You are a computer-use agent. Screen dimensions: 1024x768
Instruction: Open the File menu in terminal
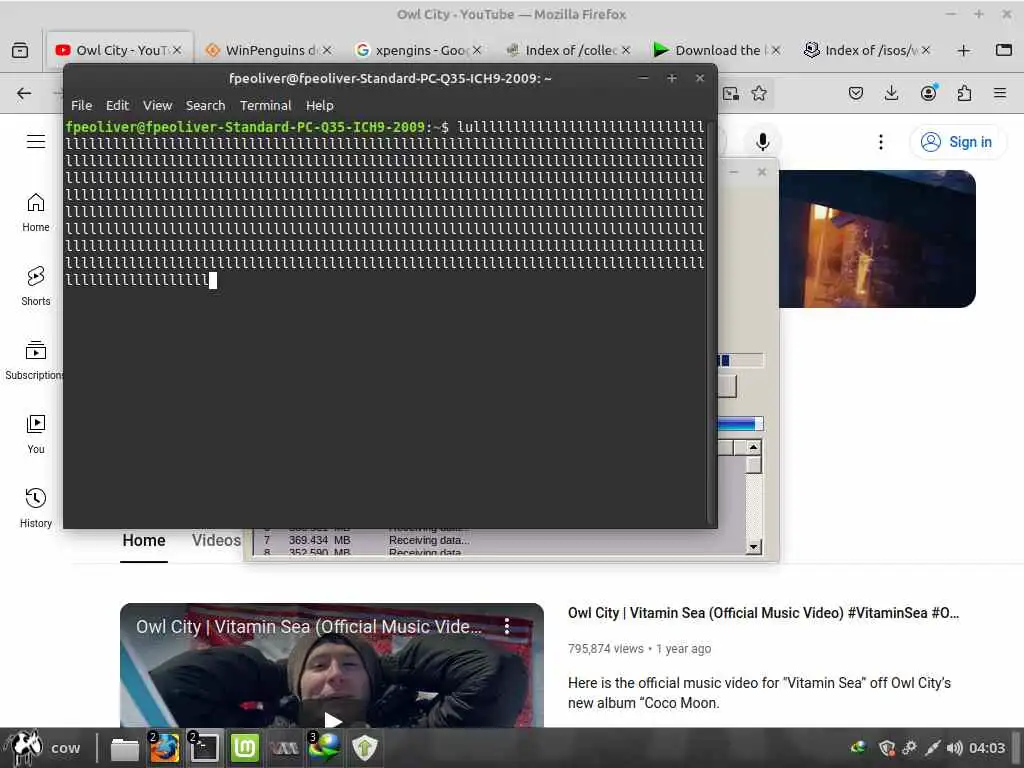[x=82, y=105]
